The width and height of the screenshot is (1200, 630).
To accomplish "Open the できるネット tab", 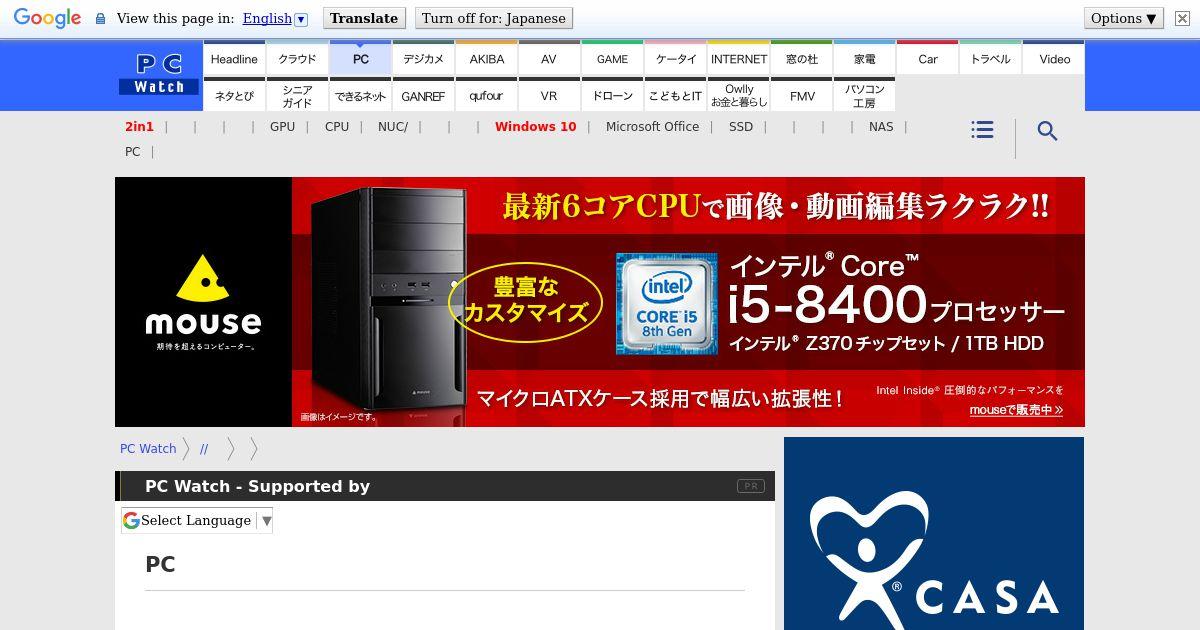I will [x=361, y=95].
